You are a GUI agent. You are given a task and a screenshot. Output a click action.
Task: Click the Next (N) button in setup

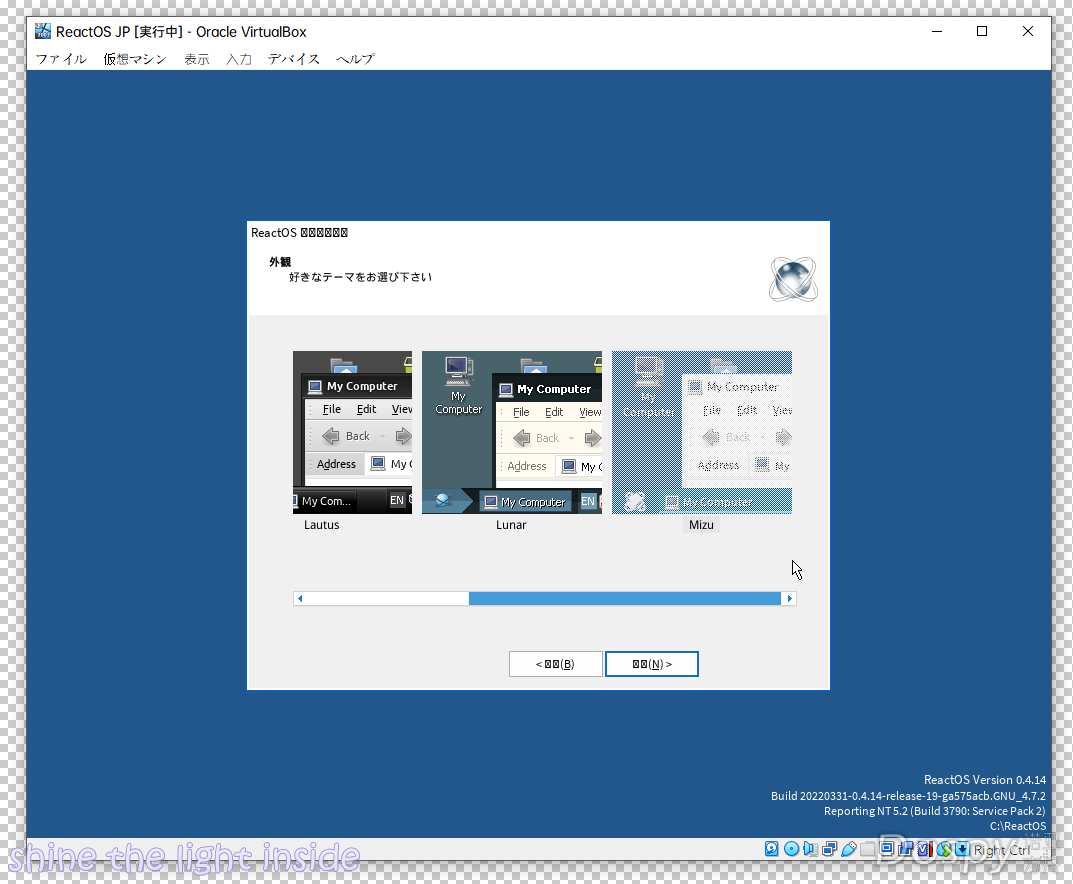pos(652,664)
